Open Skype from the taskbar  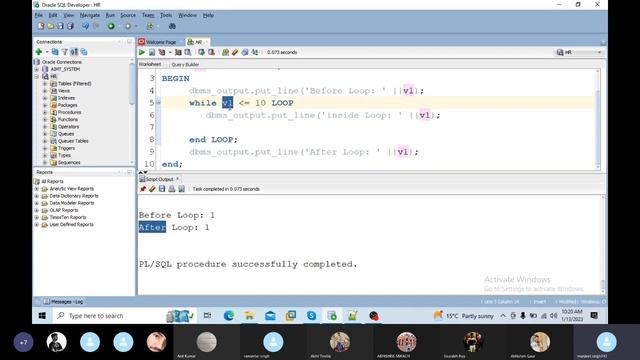pyautogui.click(x=311, y=316)
